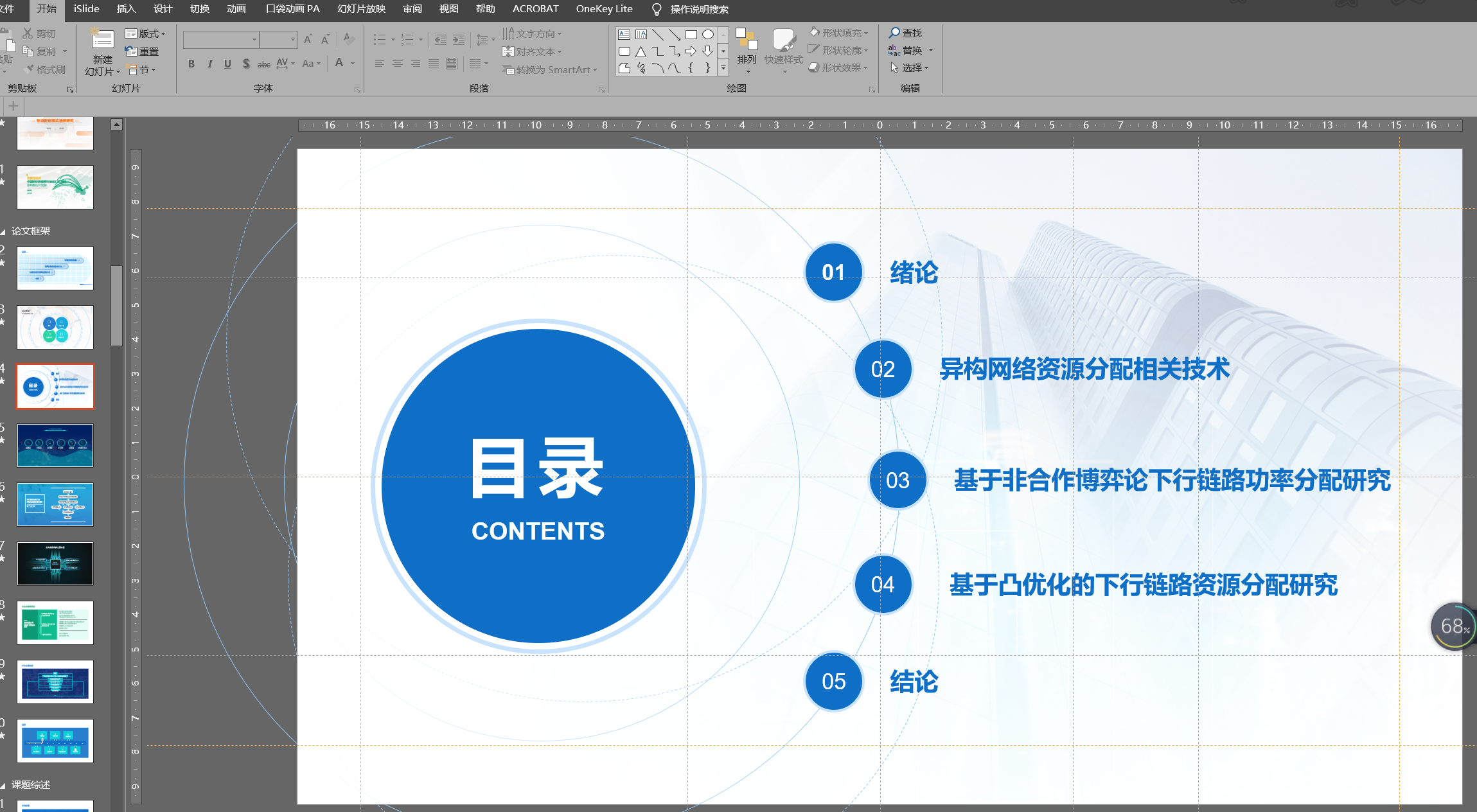Select the vertical text box shape

(x=641, y=35)
